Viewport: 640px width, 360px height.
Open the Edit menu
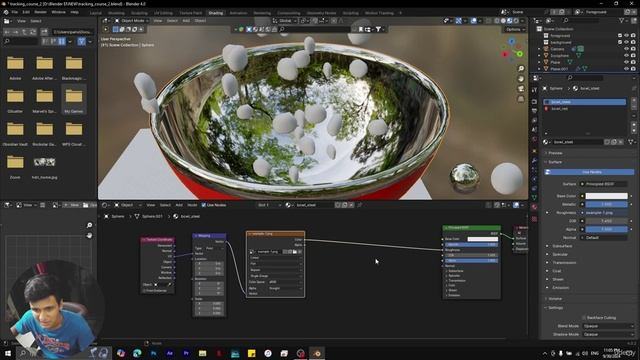[x=26, y=12]
